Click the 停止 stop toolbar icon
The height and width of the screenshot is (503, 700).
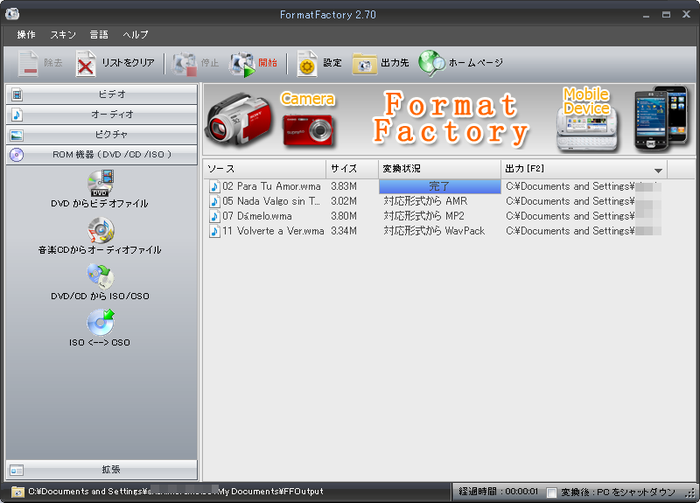tap(184, 63)
